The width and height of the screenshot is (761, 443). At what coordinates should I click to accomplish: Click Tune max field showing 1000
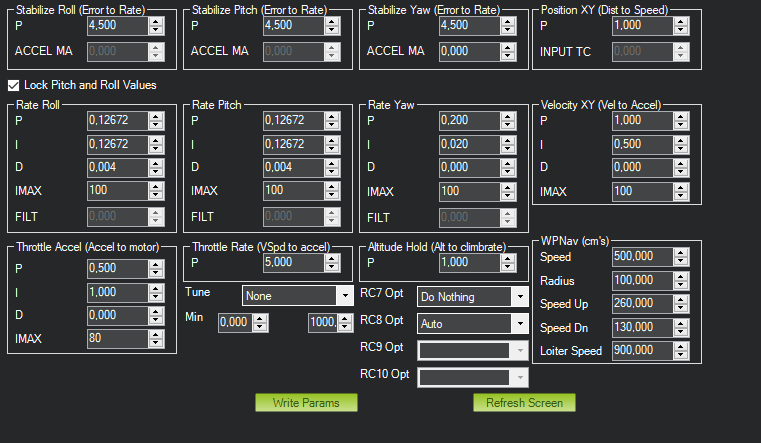click(x=323, y=323)
